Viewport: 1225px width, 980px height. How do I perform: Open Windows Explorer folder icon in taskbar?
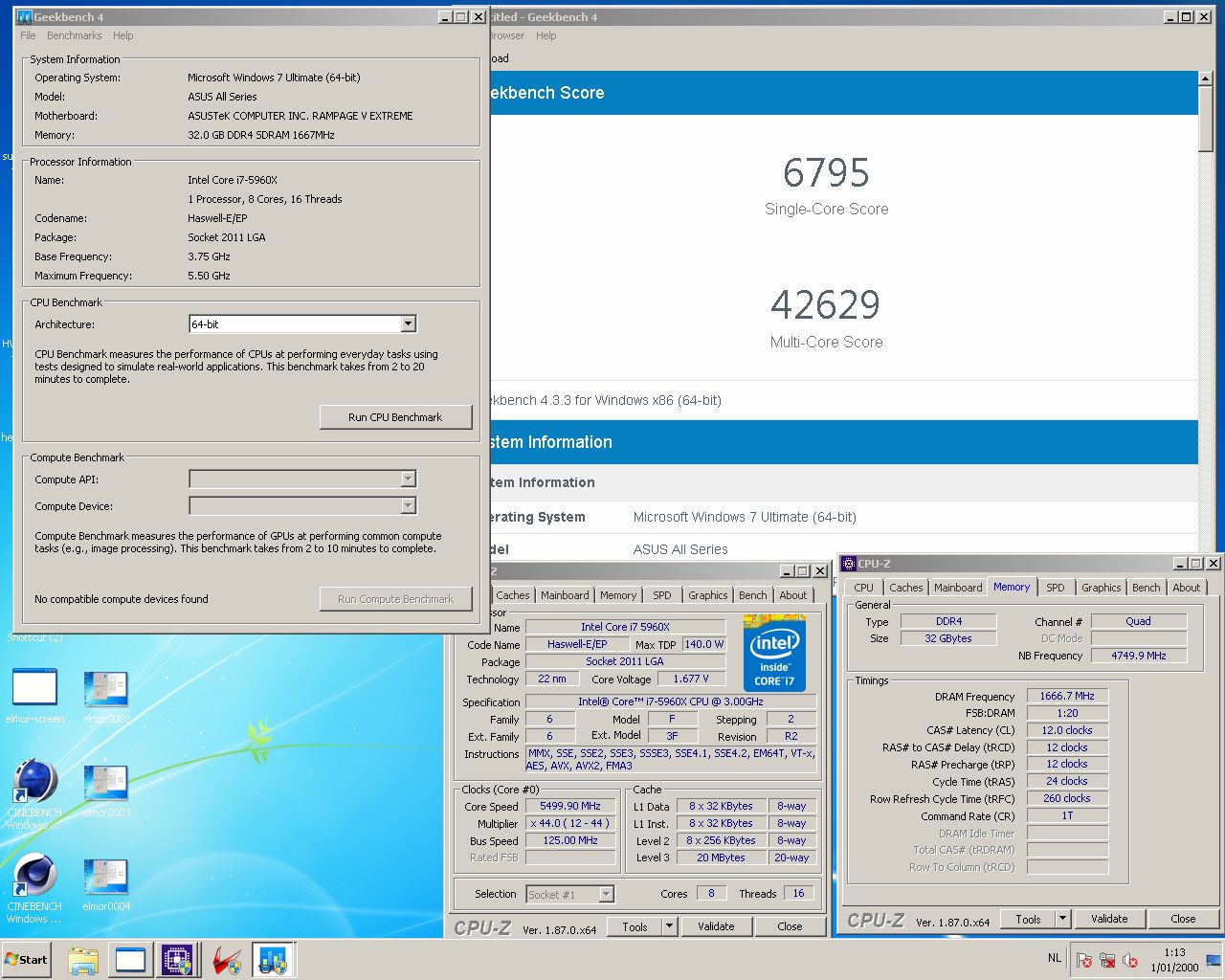tap(83, 960)
